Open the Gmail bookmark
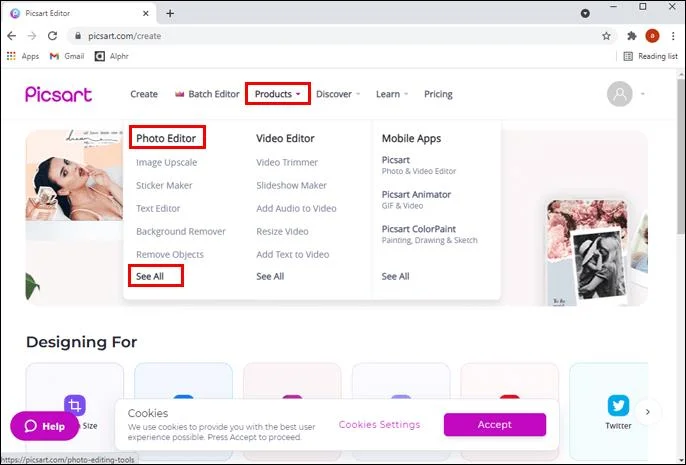This screenshot has width=686, height=465. click(66, 56)
